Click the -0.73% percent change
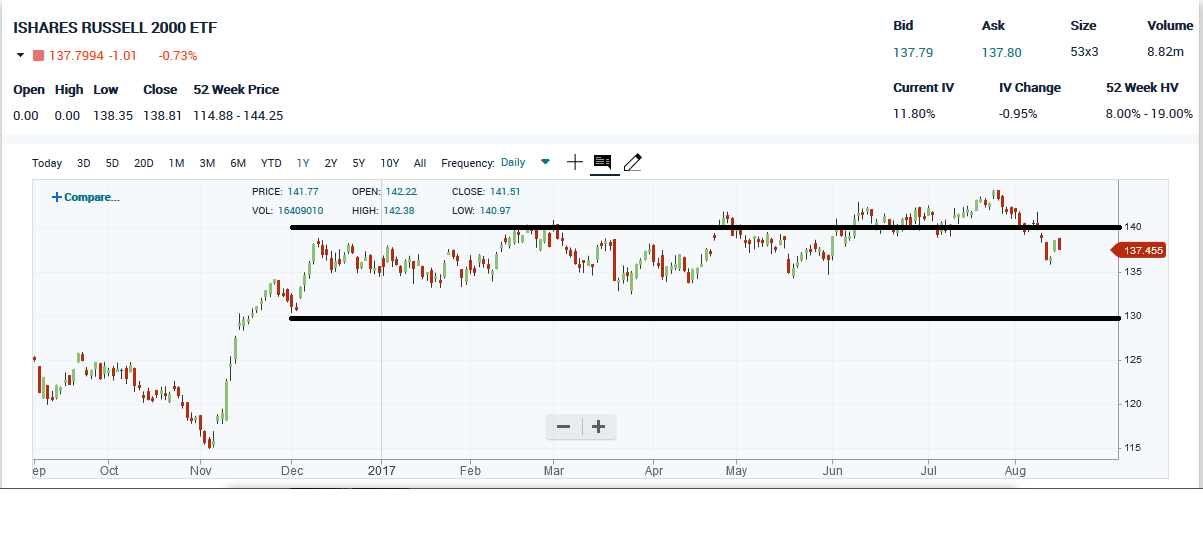The height and width of the screenshot is (534, 1203). pyautogui.click(x=178, y=56)
